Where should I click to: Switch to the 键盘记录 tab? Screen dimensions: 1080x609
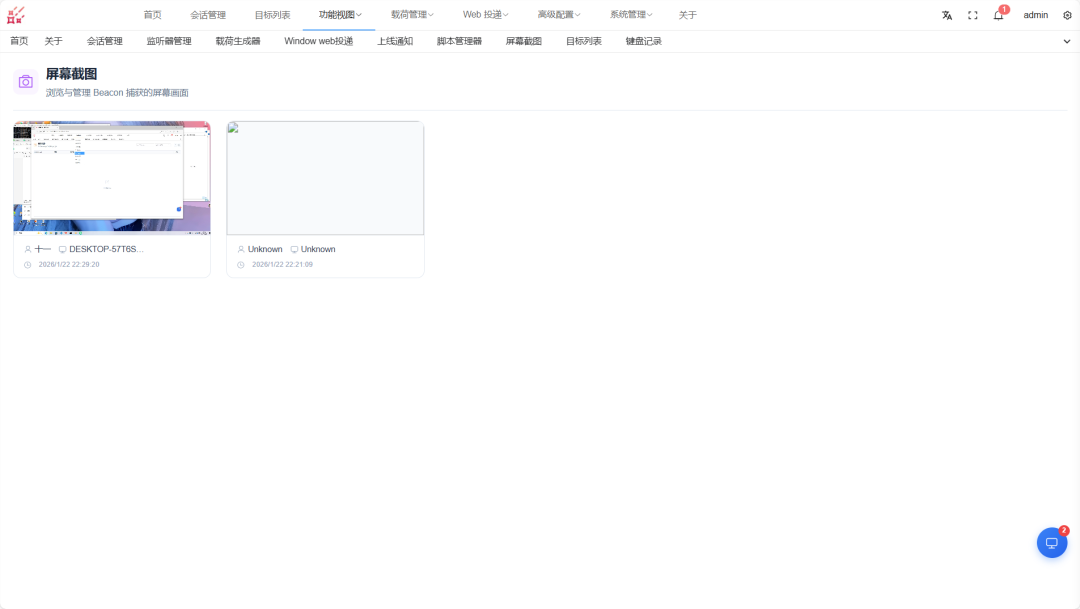[643, 41]
